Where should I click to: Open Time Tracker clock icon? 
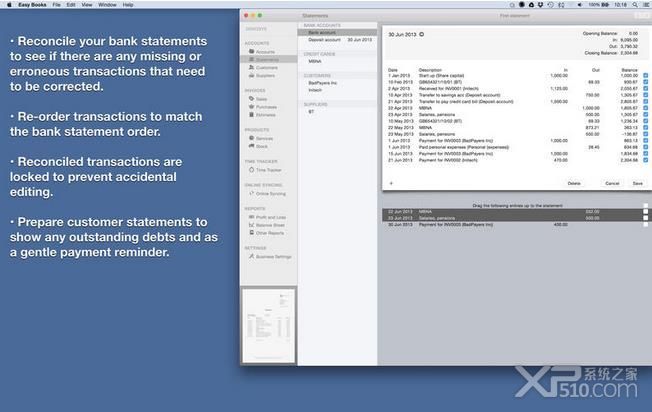(x=251, y=170)
